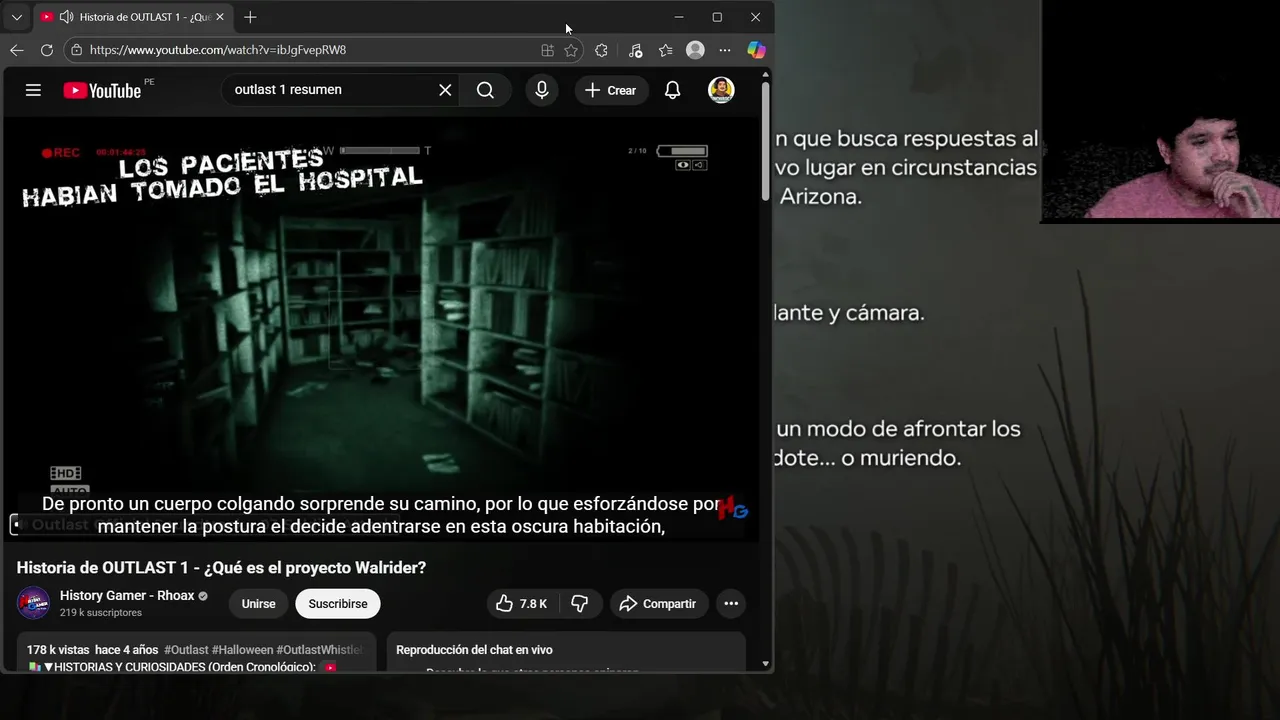Screen dimensions: 1280x720
Task: Click the page vertical scrollbar thumb
Action: (x=766, y=140)
